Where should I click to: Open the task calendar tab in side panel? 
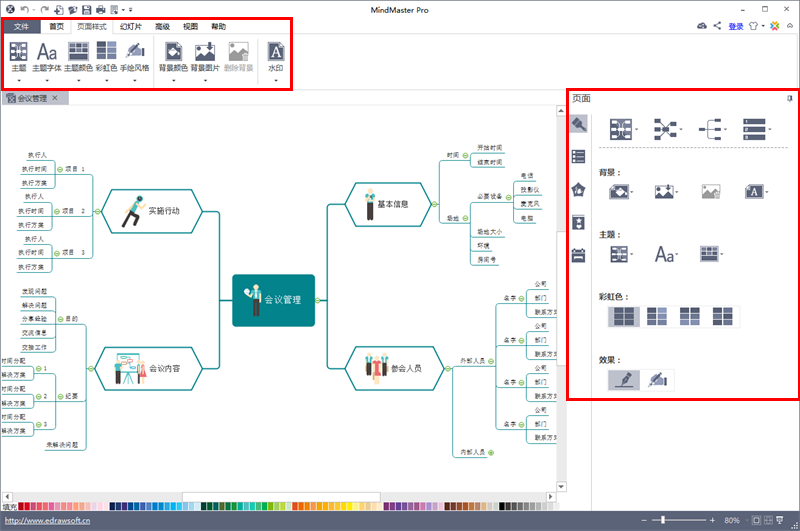point(579,255)
